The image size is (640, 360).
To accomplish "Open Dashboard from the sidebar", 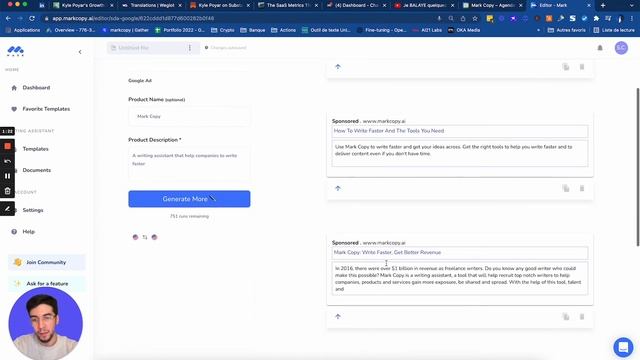I will (x=36, y=88).
